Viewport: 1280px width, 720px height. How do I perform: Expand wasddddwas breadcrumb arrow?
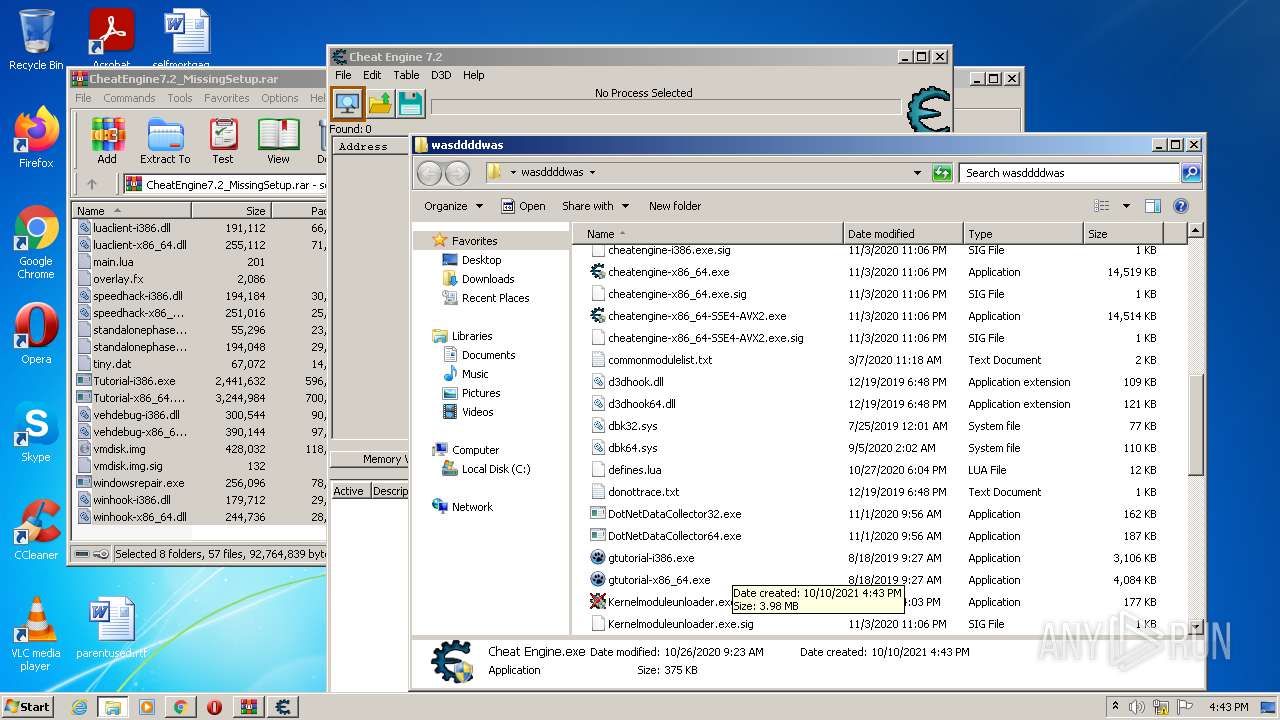pyautogui.click(x=591, y=172)
